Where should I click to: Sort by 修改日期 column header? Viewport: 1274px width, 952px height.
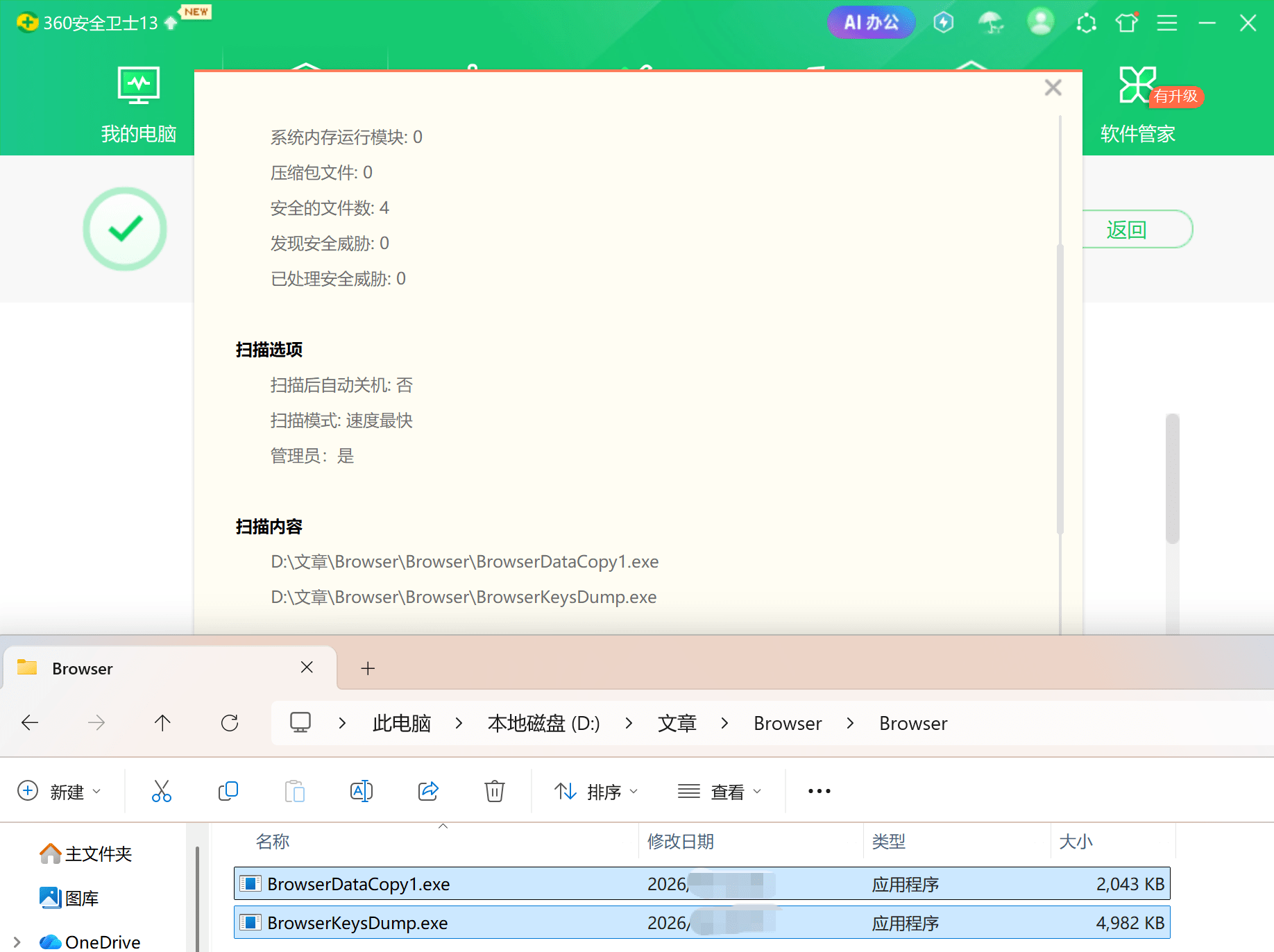[x=681, y=841]
